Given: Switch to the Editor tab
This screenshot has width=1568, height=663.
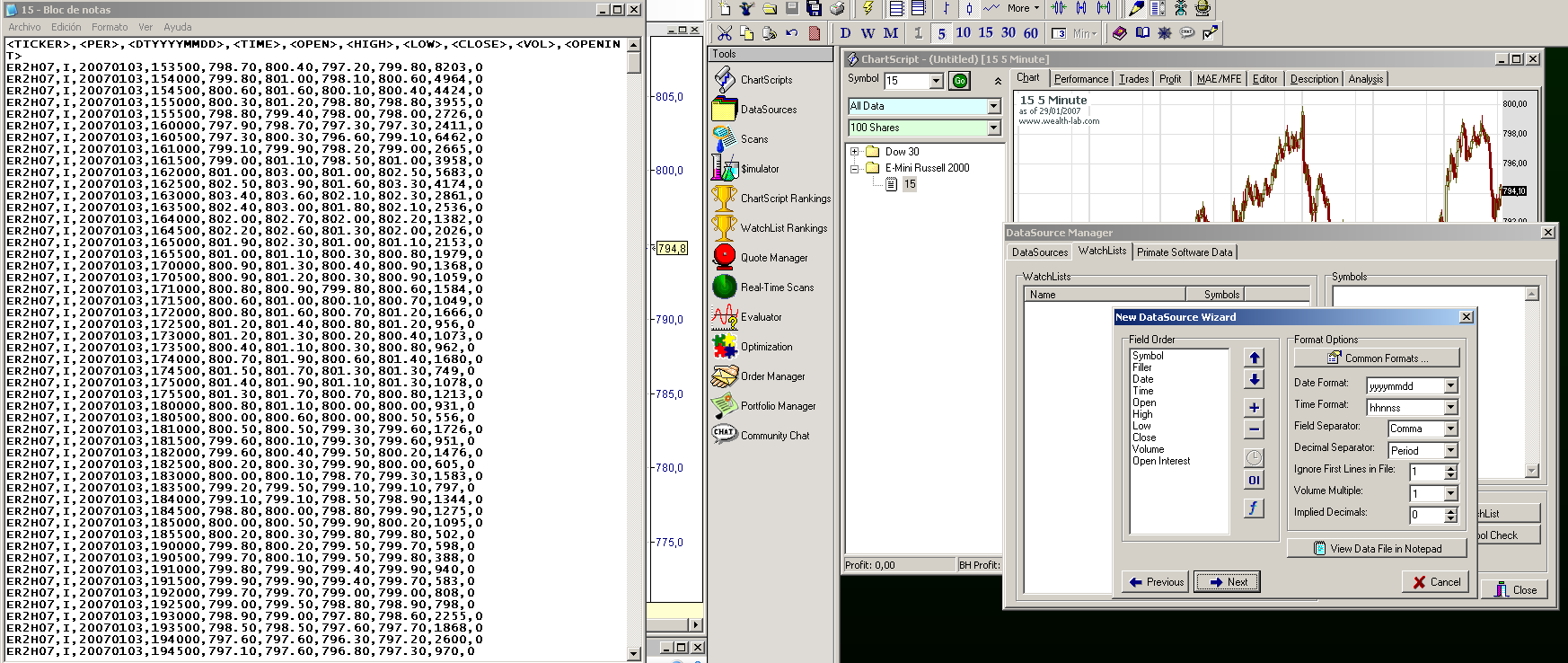Looking at the screenshot, I should point(1264,79).
